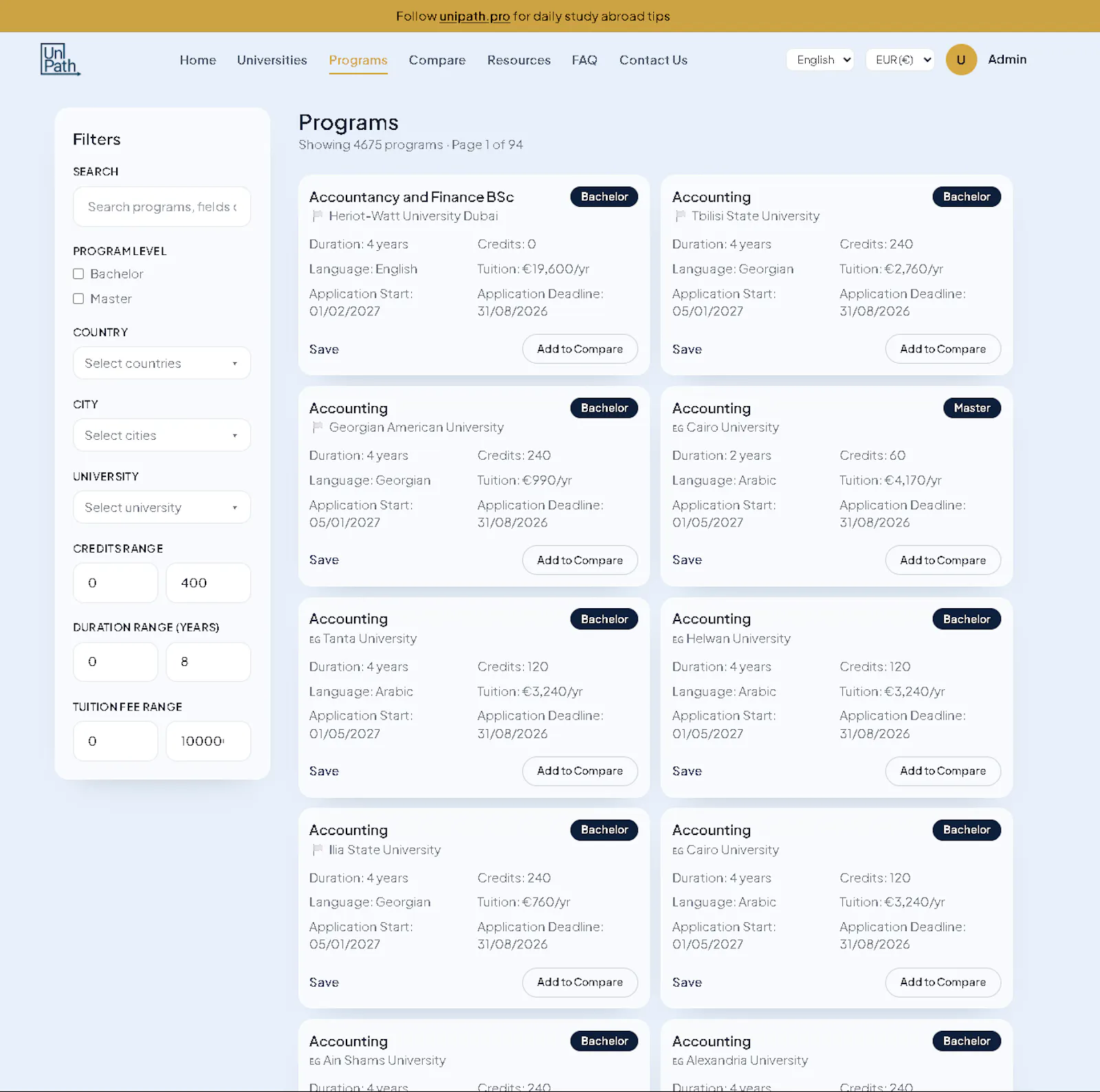
Task: Add Georgian American University Accounting to compare
Action: click(x=580, y=560)
